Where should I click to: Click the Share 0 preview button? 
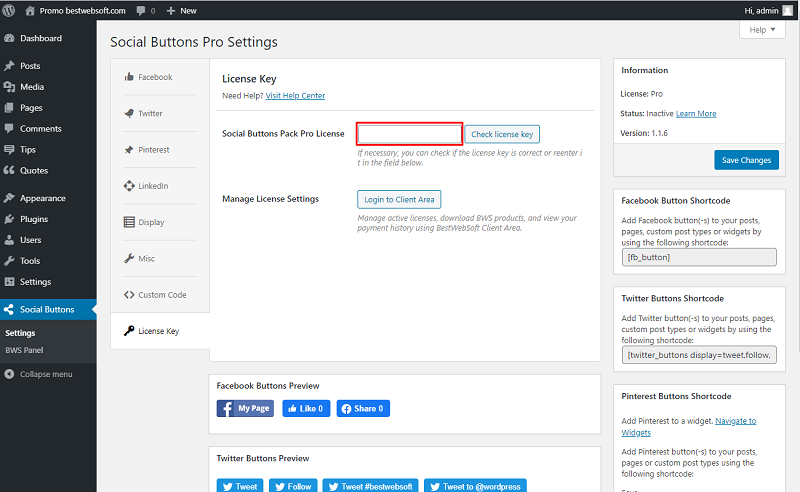pyautogui.click(x=363, y=408)
